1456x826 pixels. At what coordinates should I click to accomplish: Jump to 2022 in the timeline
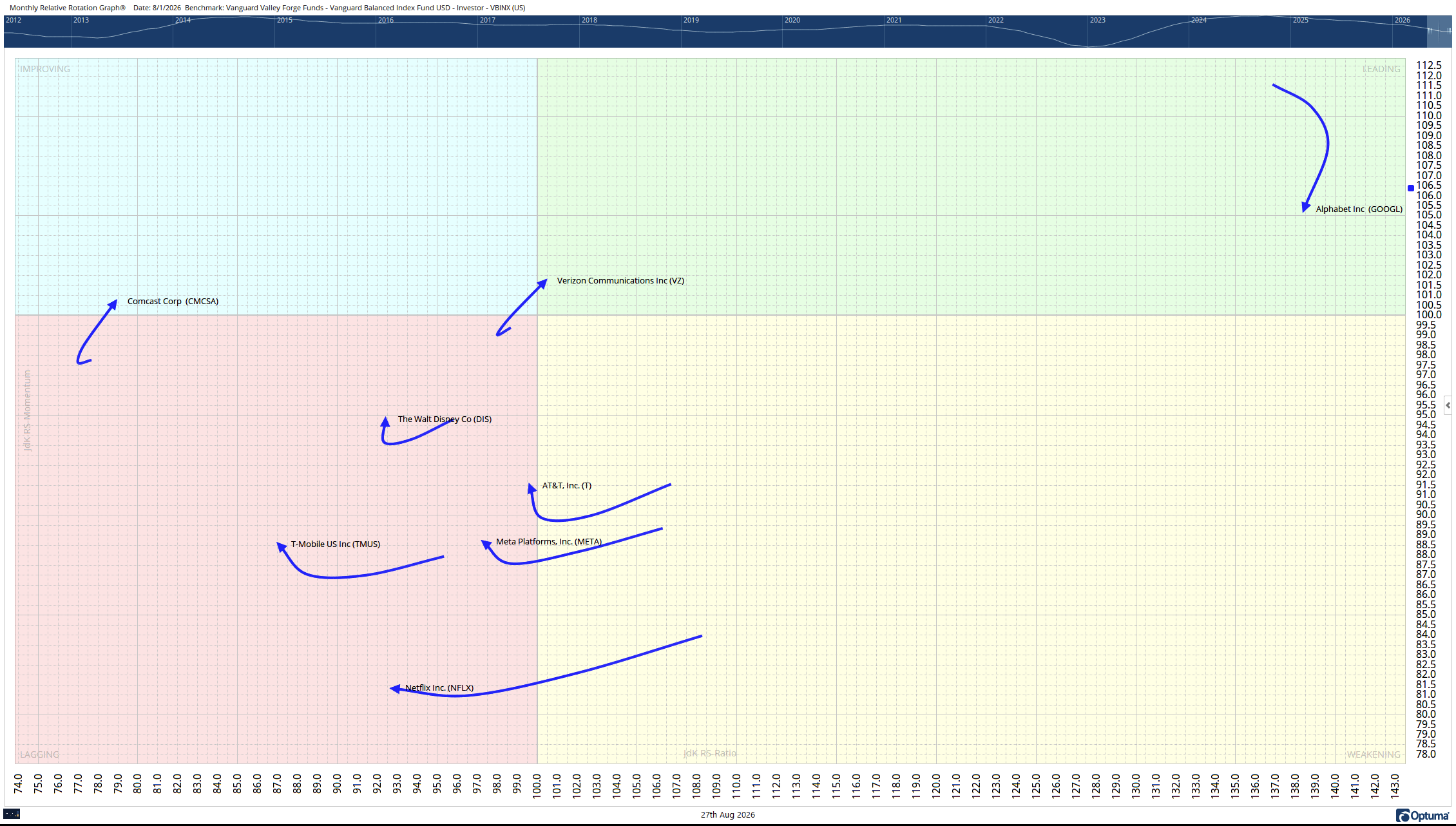(x=996, y=20)
